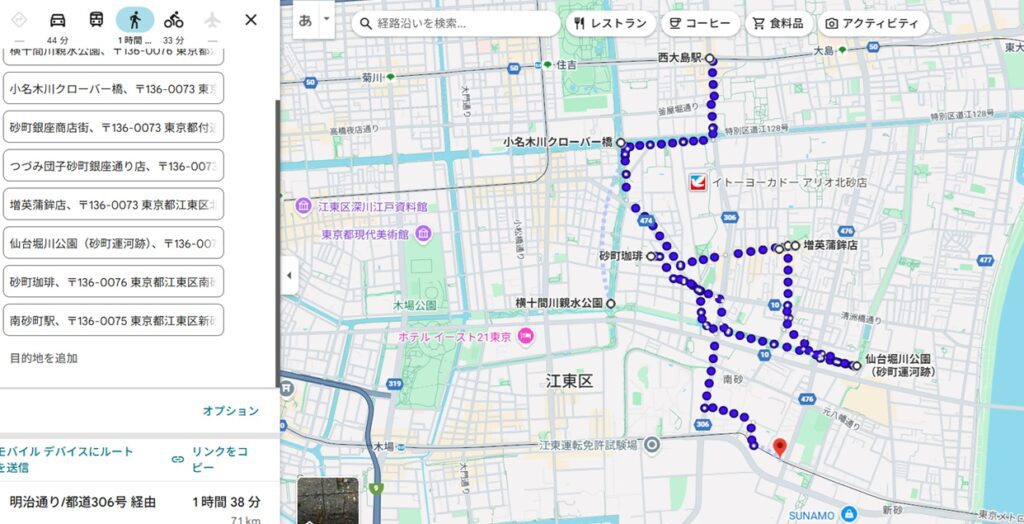
Task: Click the 砂町珈琲 waypoint input field
Action: click(x=112, y=282)
